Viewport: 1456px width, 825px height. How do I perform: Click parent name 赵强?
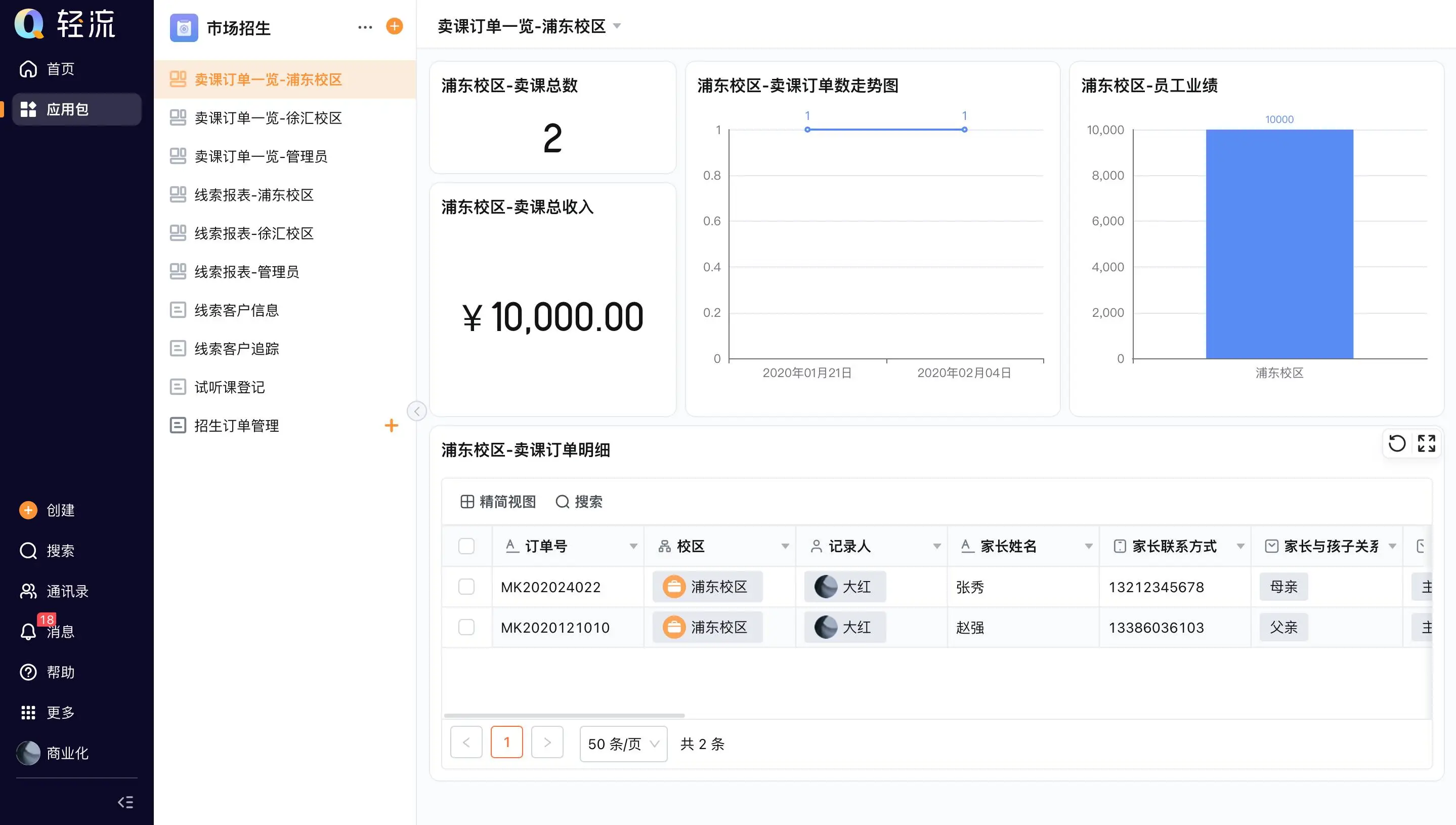[x=970, y=628]
